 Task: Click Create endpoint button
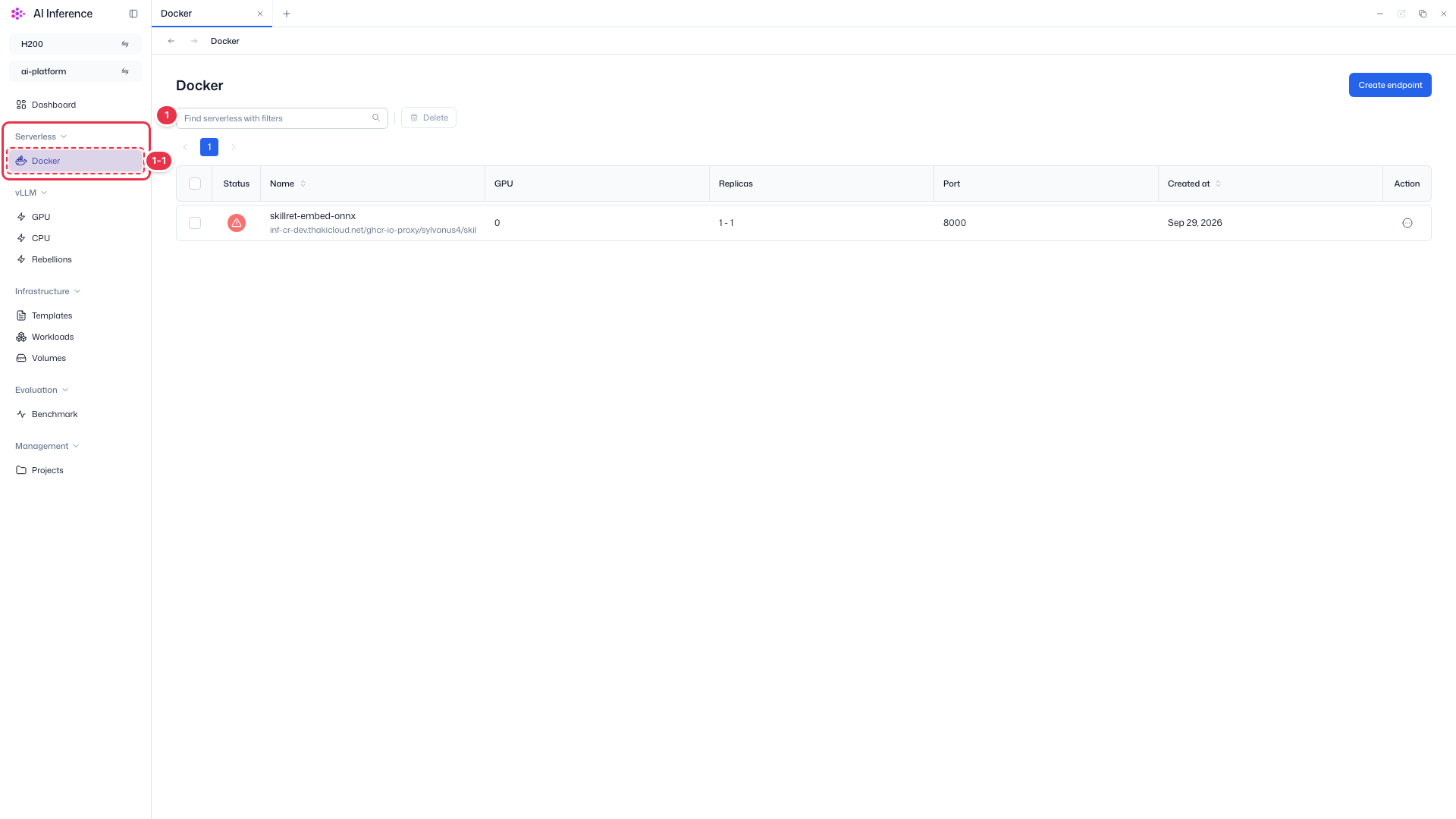1390,85
